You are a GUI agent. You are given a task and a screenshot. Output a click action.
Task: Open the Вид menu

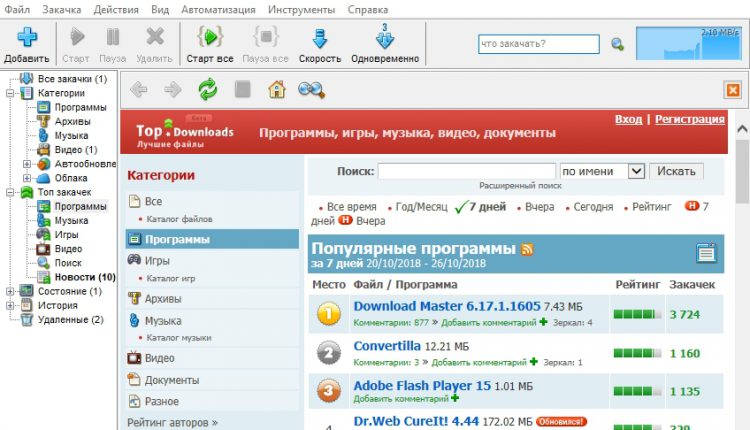[x=160, y=10]
